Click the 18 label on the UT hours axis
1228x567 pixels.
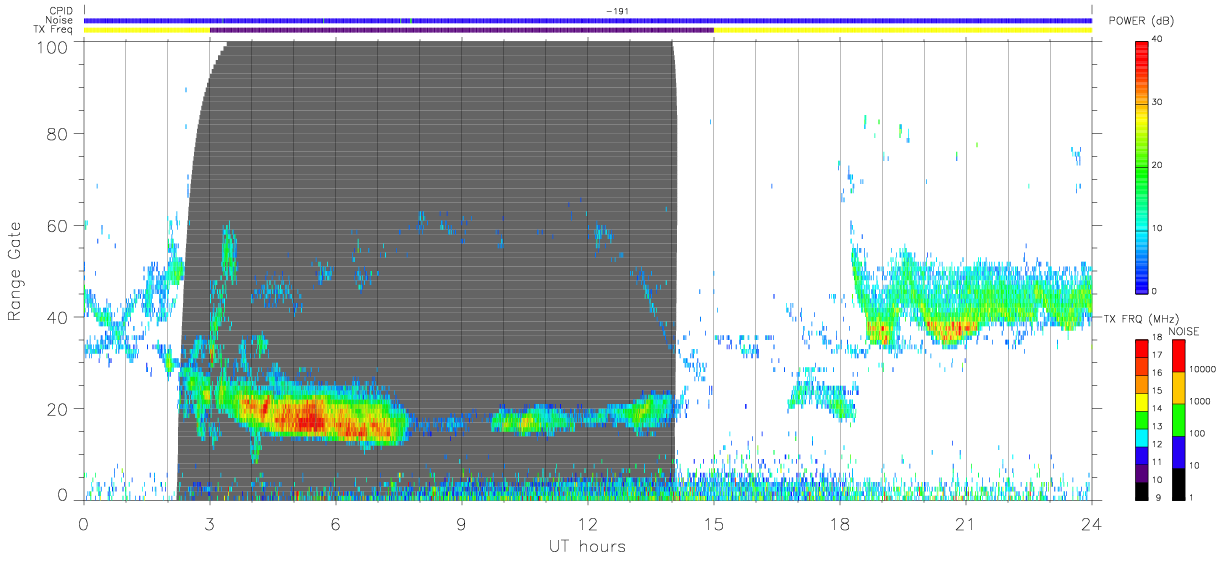coord(840,522)
